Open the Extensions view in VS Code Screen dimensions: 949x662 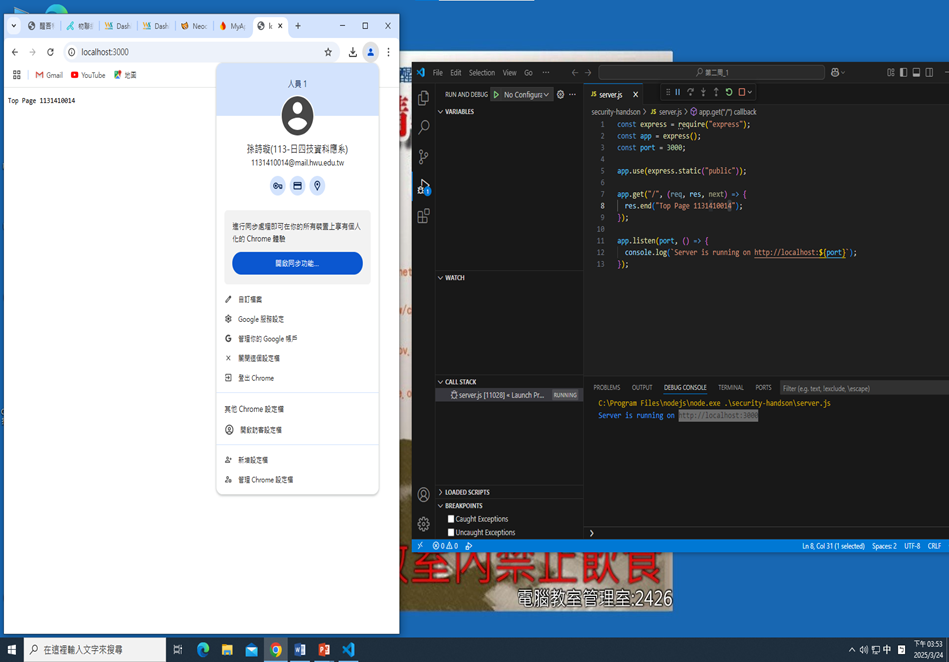coord(423,215)
